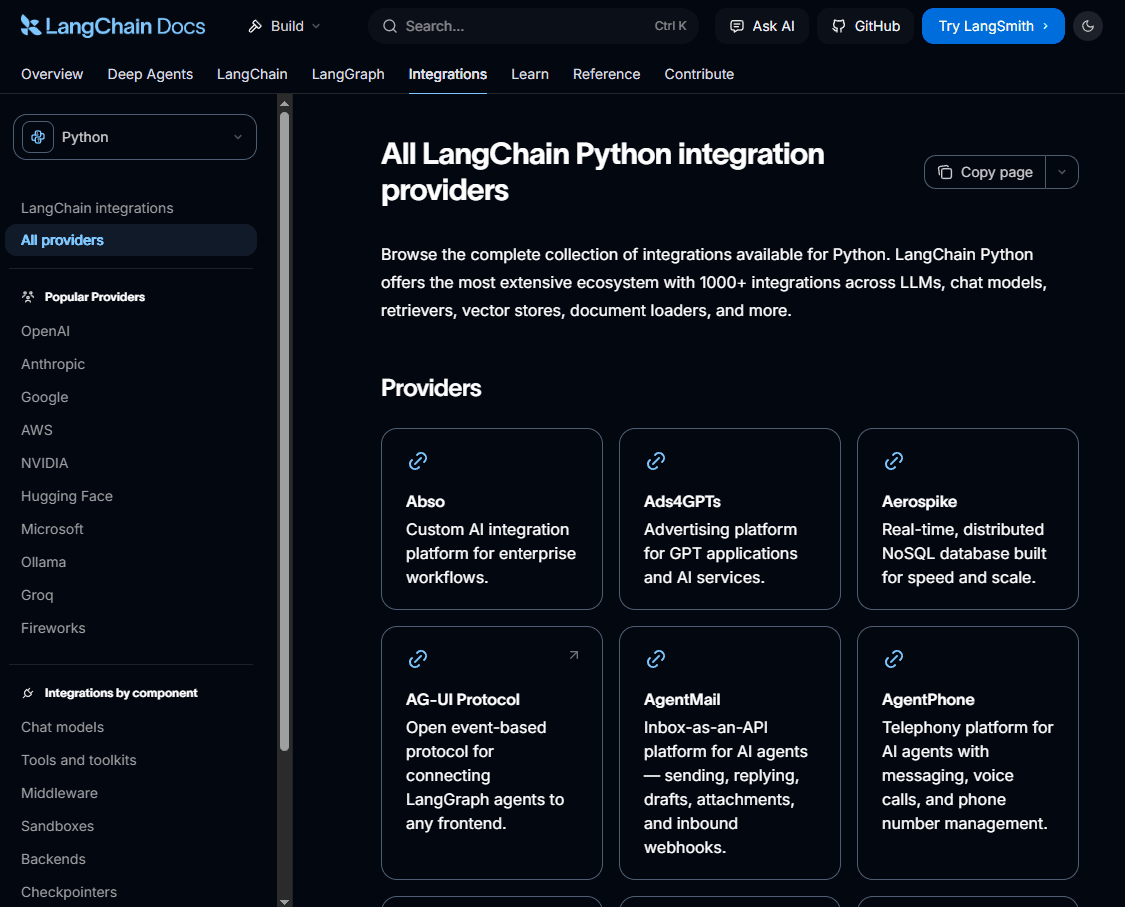Viewport: 1125px width, 907px height.
Task: Click the sidebar scrollbar thumb
Action: pos(285,431)
